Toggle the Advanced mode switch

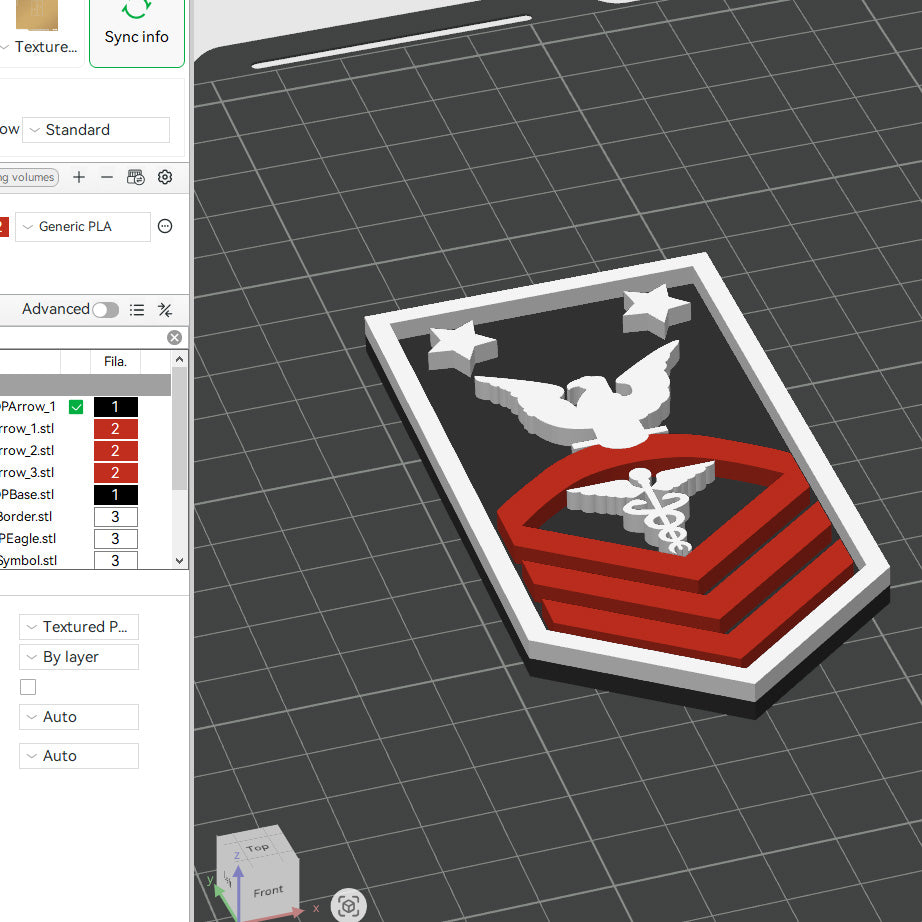click(x=106, y=310)
